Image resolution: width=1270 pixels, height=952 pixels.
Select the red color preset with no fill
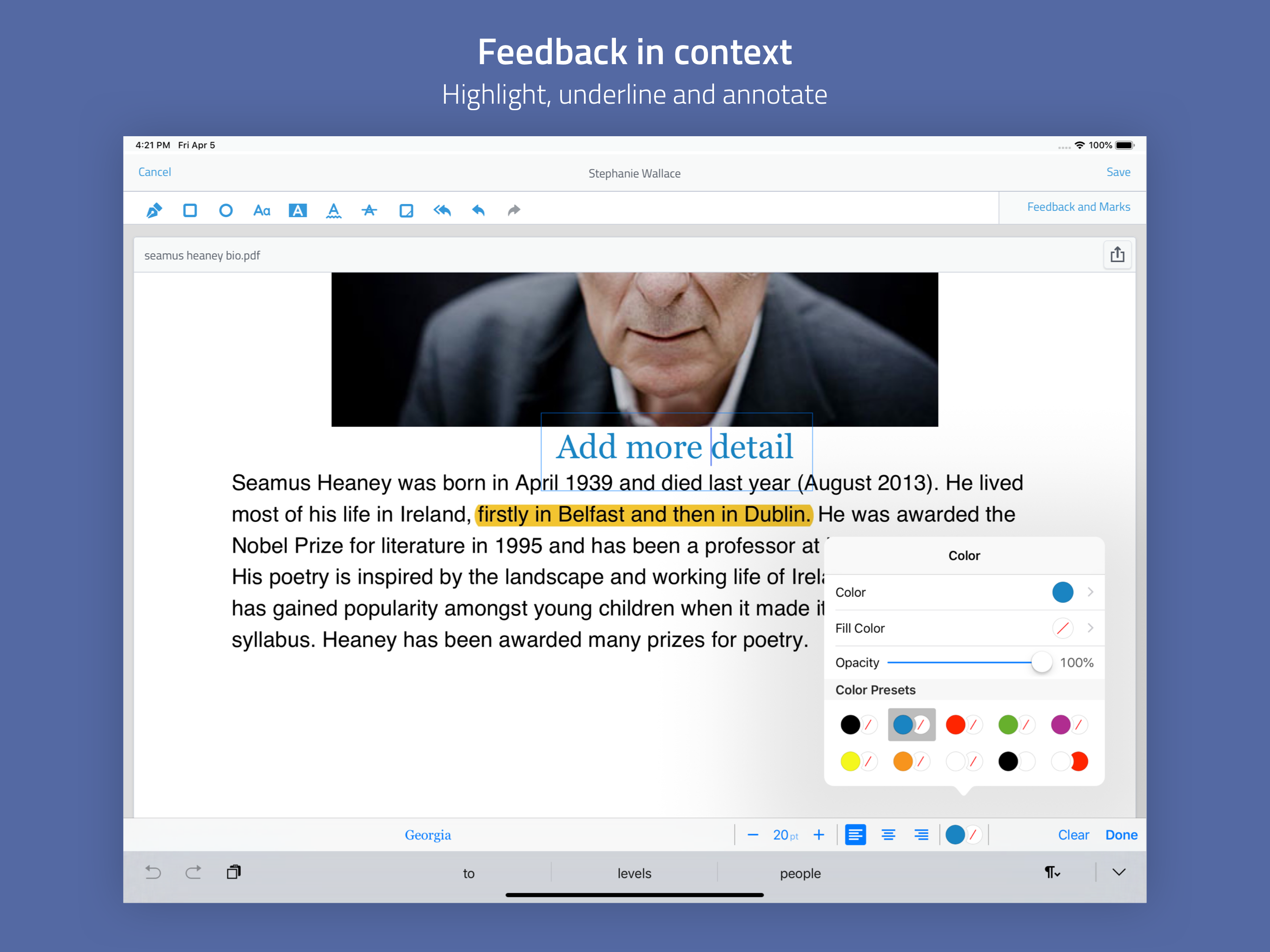964,725
